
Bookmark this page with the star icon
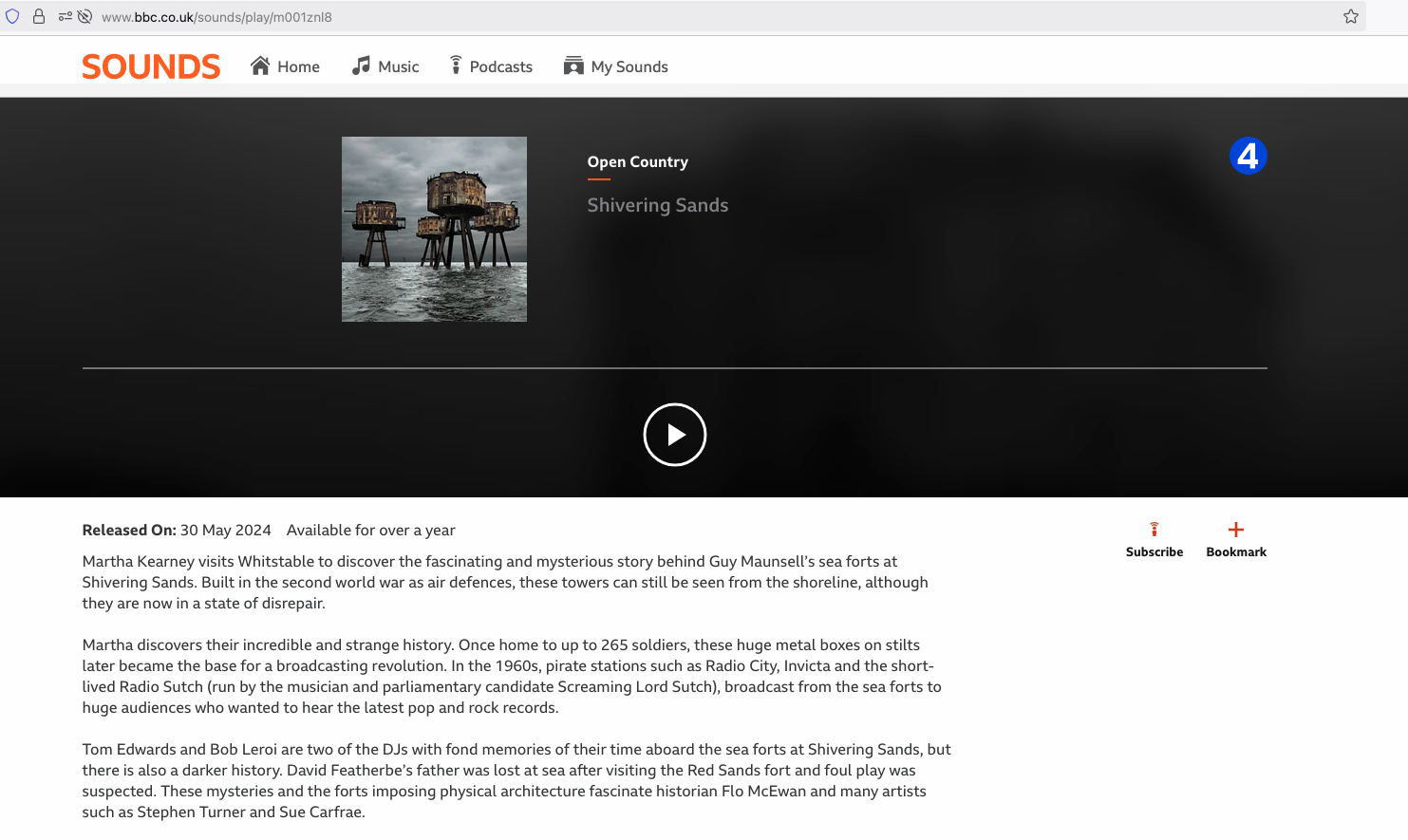(x=1350, y=16)
